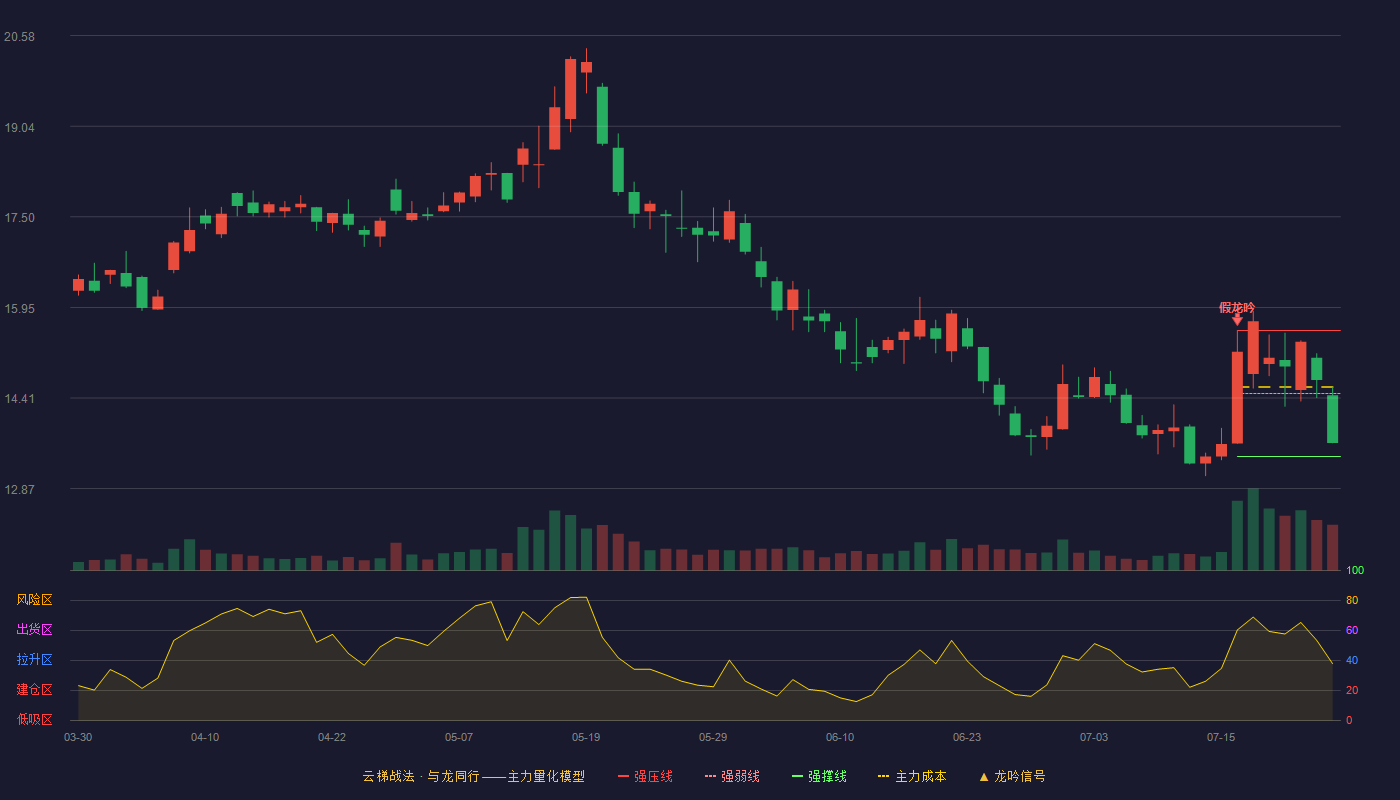Toggle the 主力成本 legend entry
Screen dimensions: 1400x800
click(912, 776)
